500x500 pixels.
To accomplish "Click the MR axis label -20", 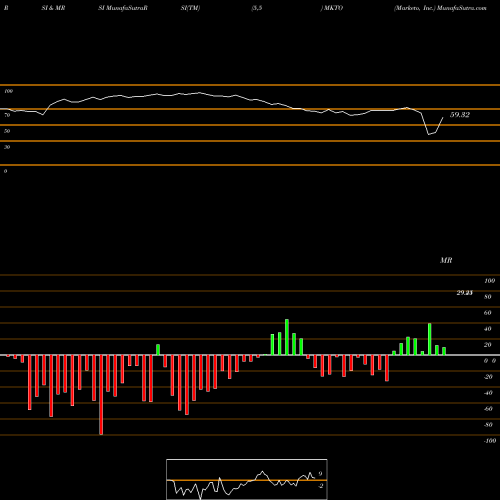I will coord(488,377).
